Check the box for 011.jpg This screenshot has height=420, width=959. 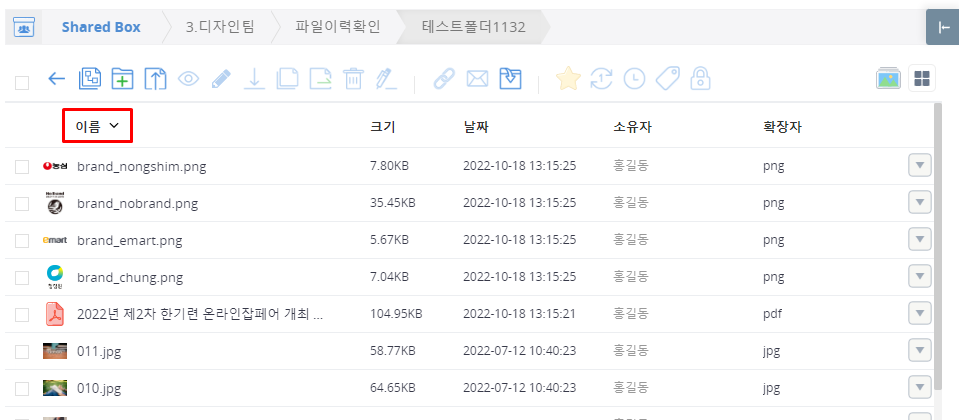(22, 352)
